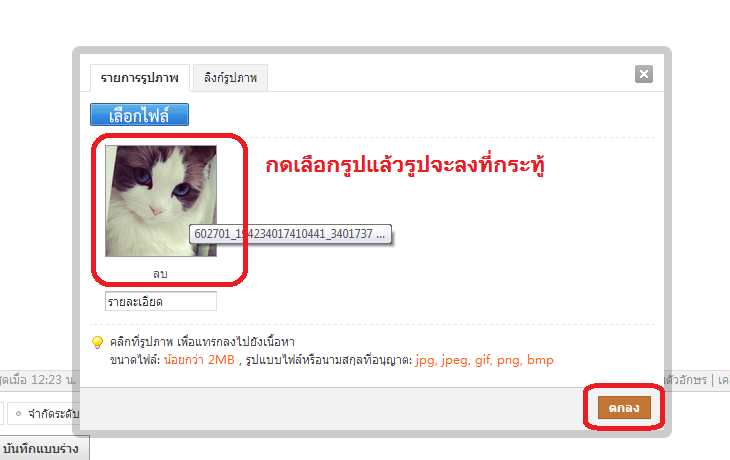Viewport: 730px width, 460px height.
Task: Switch to the รายการรูปภาพ tab
Action: point(140,78)
